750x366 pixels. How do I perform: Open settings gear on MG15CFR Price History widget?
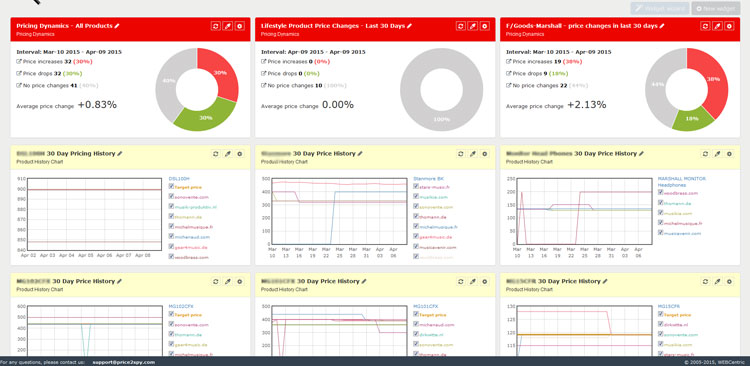click(729, 281)
